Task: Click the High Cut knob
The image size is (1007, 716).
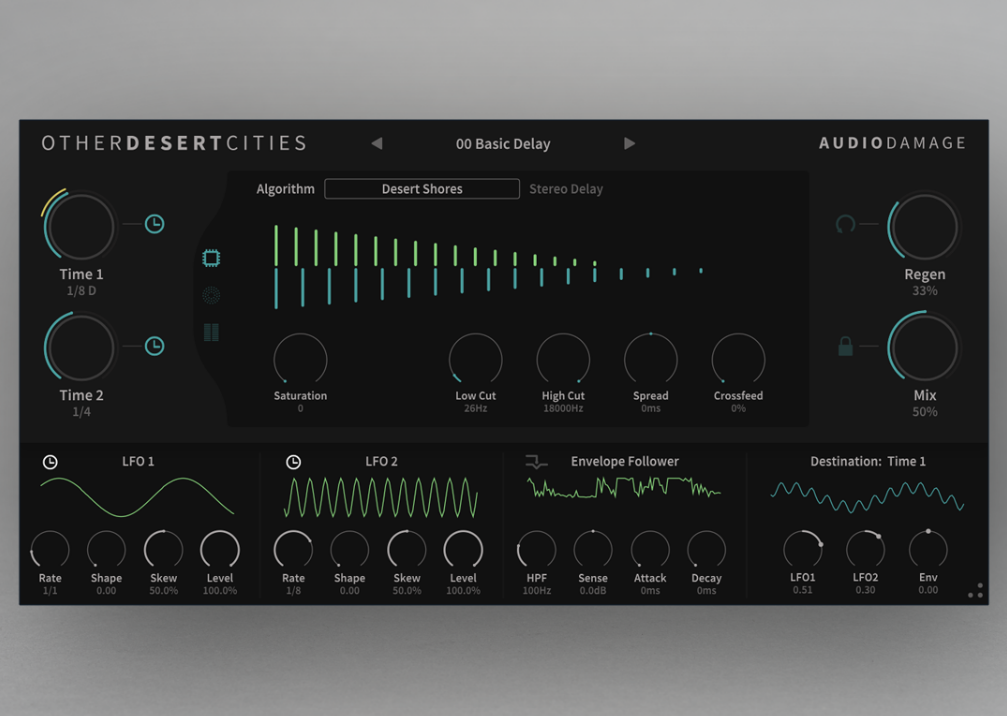Action: tap(563, 360)
